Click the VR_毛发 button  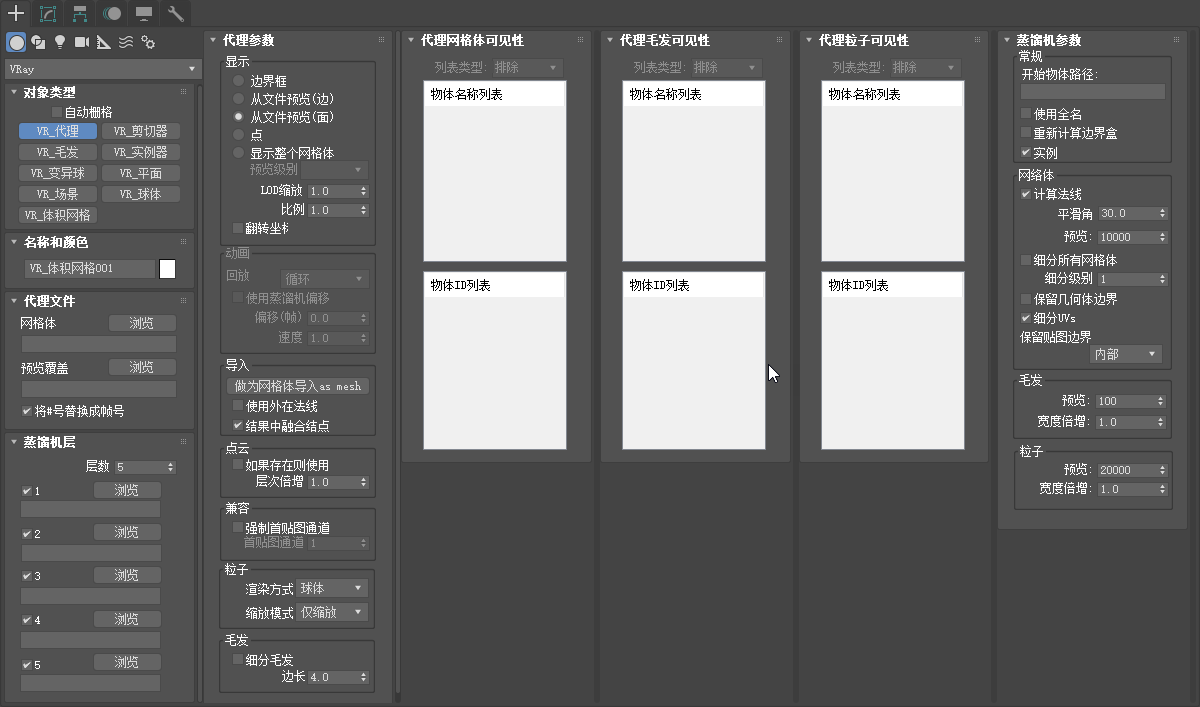coord(58,152)
